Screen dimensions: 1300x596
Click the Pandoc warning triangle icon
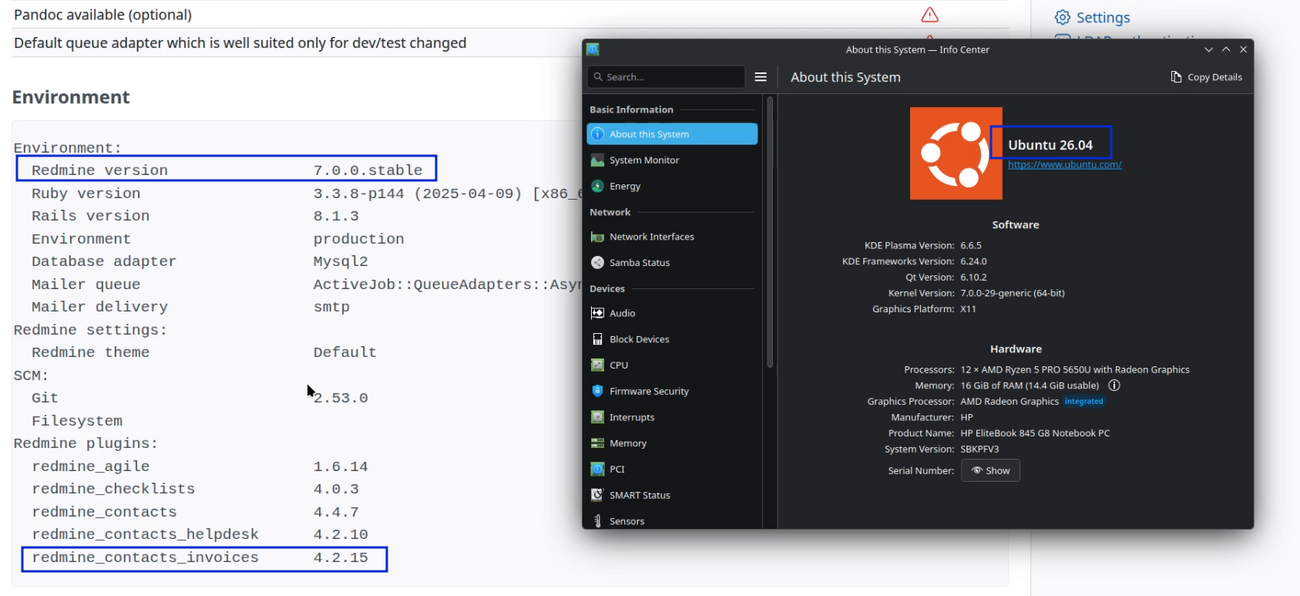pyautogui.click(x=930, y=14)
